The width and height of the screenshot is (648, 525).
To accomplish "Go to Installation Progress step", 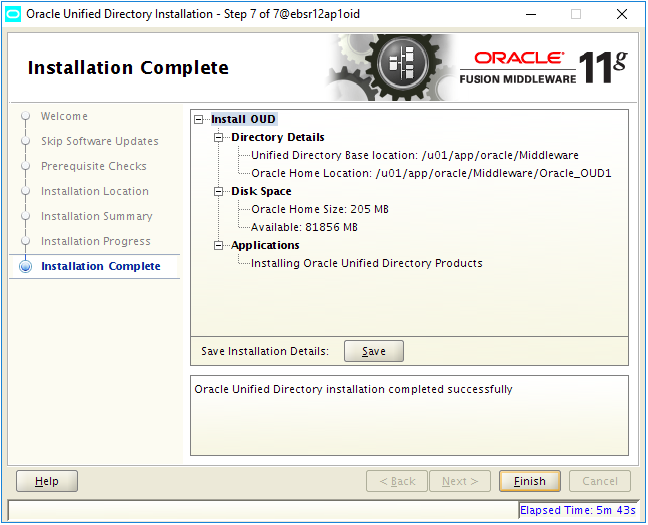I will [95, 241].
